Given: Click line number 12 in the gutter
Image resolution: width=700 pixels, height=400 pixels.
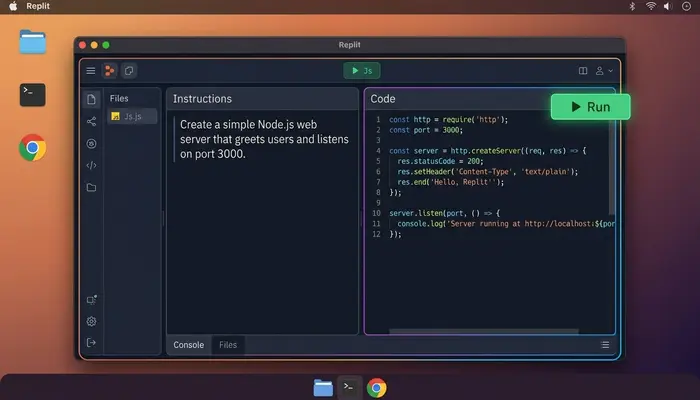Looking at the screenshot, I should coord(376,234).
